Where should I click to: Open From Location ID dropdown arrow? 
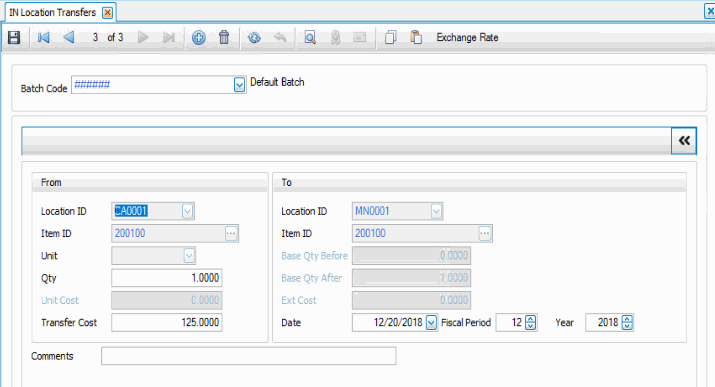(187, 211)
